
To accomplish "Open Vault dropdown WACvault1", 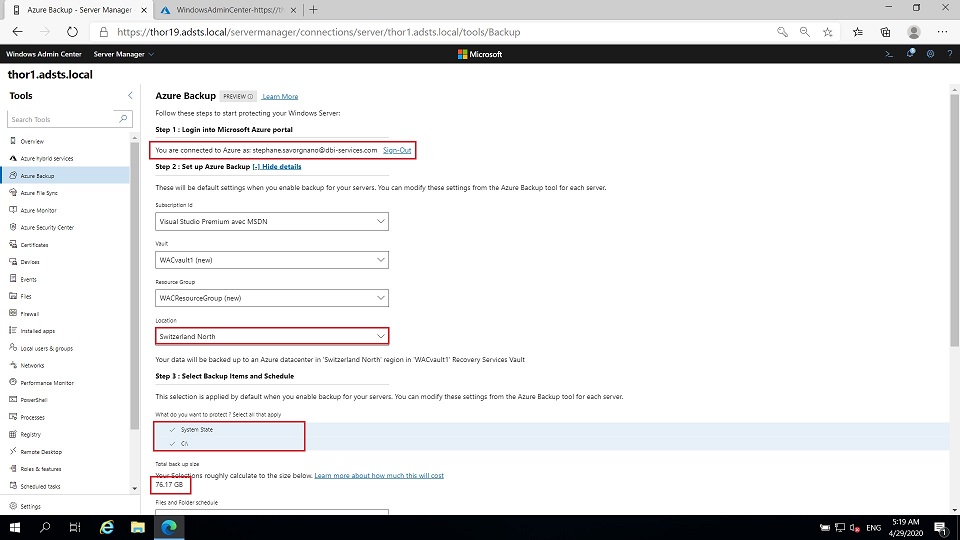I will pos(272,260).
